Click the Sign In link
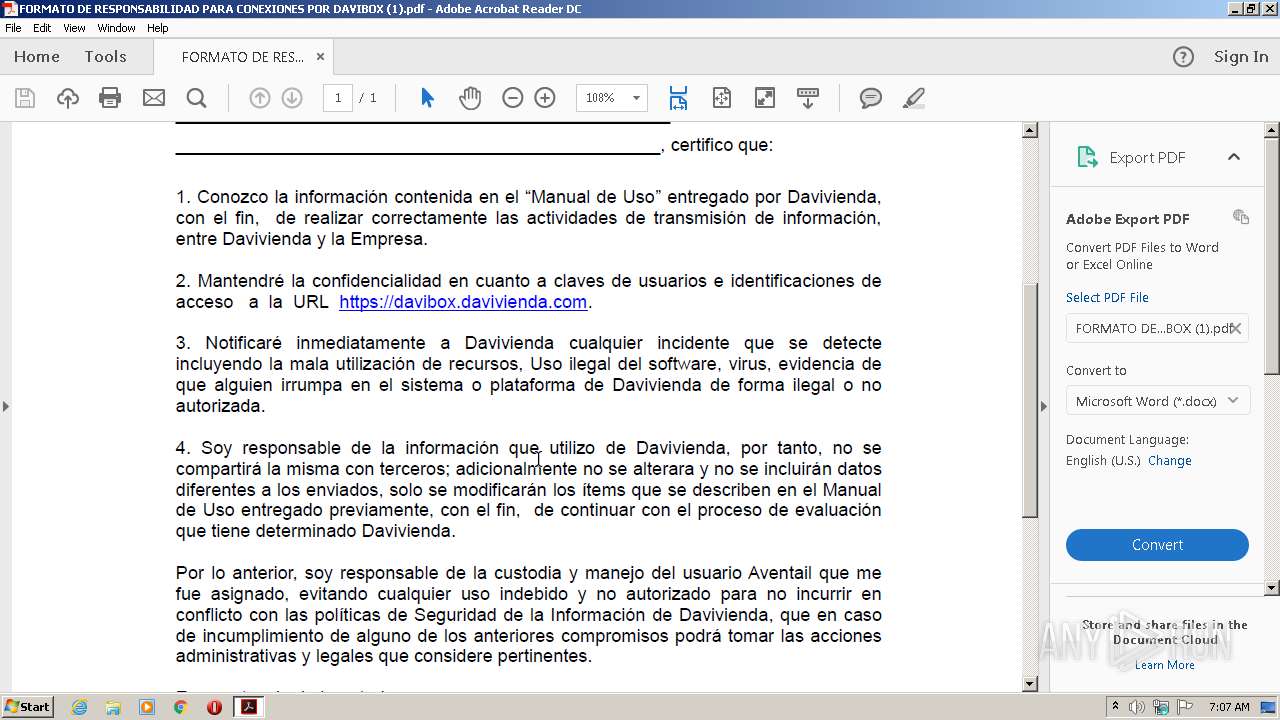Screen dimensions: 1280x720 pos(1241,57)
